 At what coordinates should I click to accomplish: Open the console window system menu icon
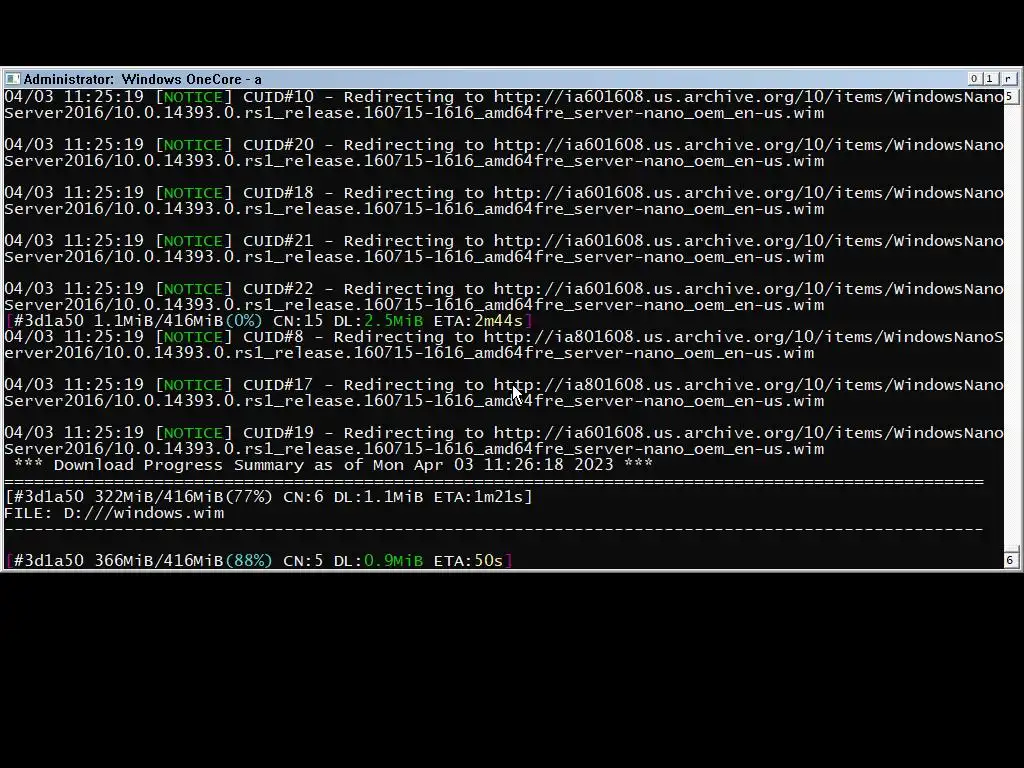[x=12, y=79]
